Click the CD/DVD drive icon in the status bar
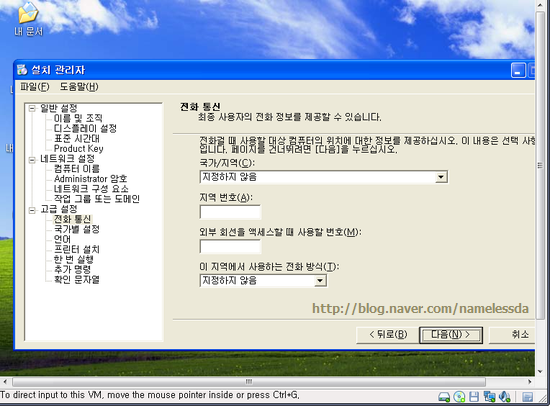This screenshot has height=406, width=550. (459, 397)
